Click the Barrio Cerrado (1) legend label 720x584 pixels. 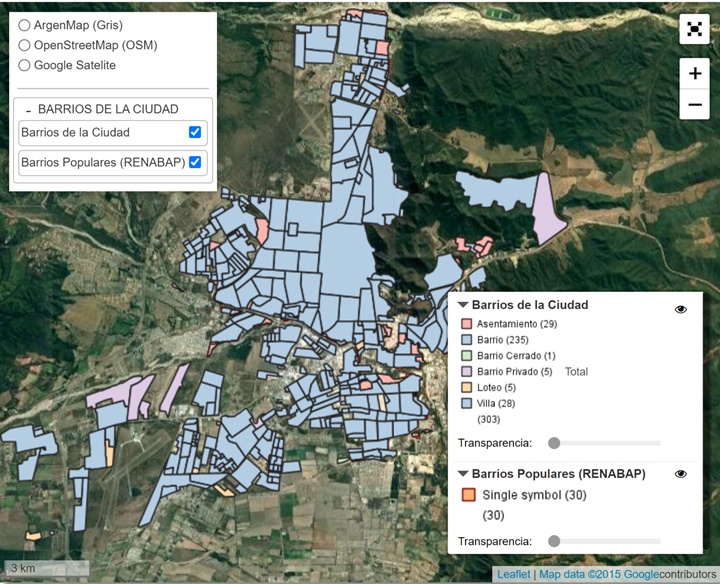click(516, 356)
